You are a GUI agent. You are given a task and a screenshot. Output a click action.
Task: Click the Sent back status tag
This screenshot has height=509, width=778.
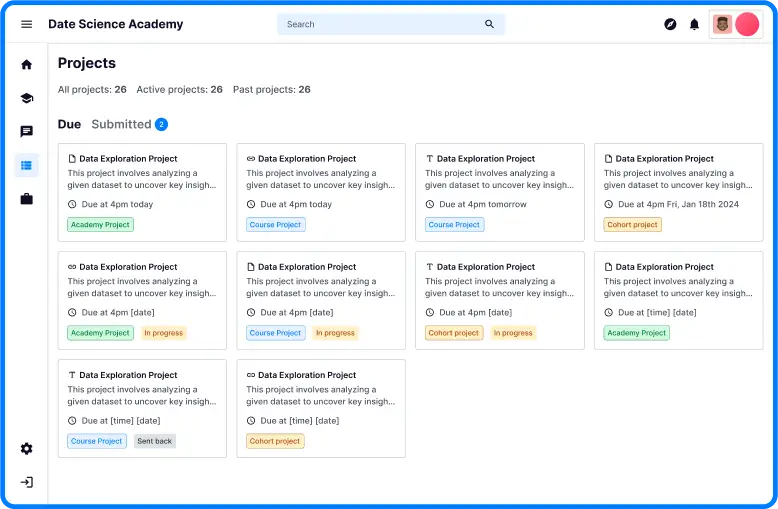(x=154, y=441)
